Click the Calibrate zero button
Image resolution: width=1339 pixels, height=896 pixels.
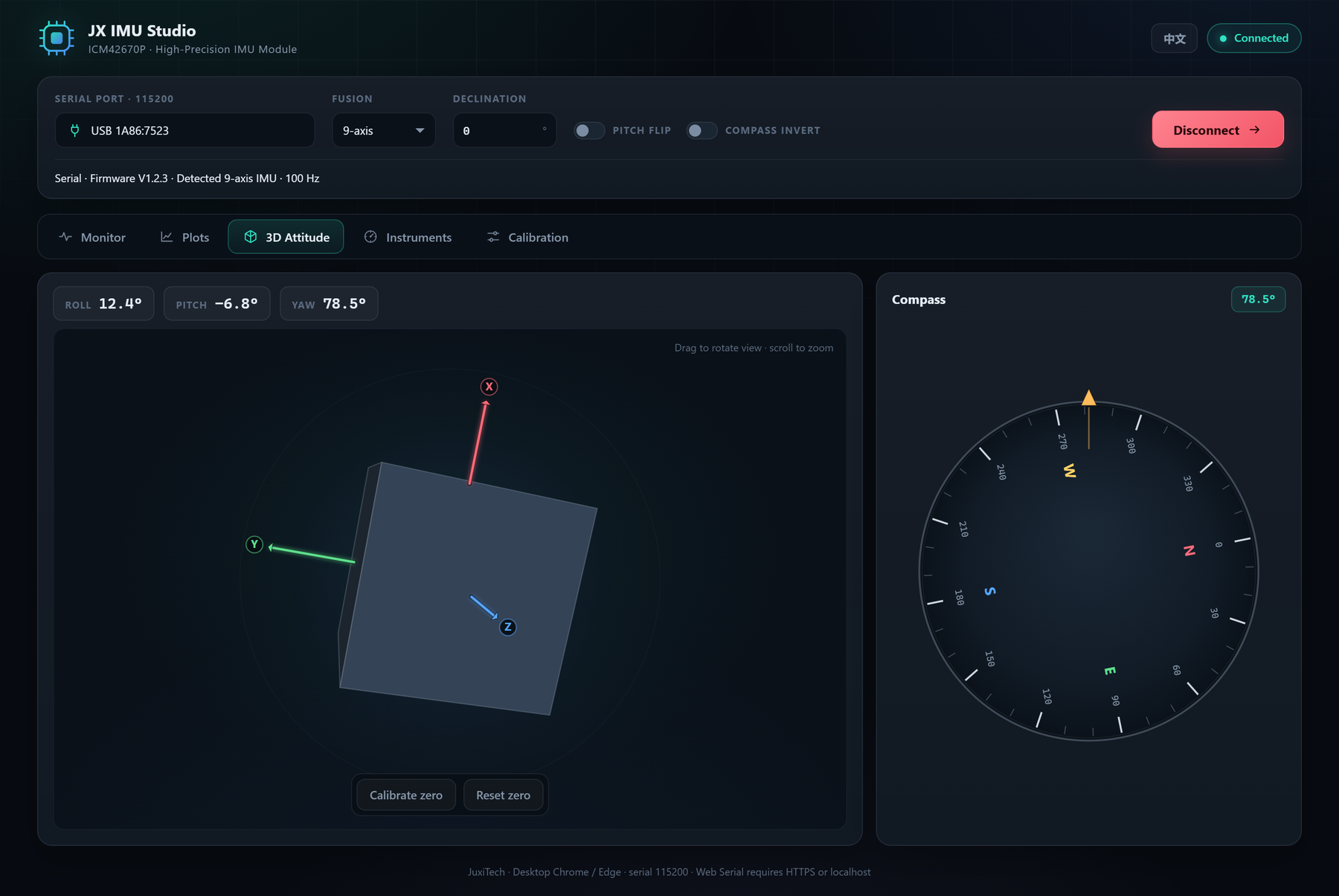tap(406, 795)
